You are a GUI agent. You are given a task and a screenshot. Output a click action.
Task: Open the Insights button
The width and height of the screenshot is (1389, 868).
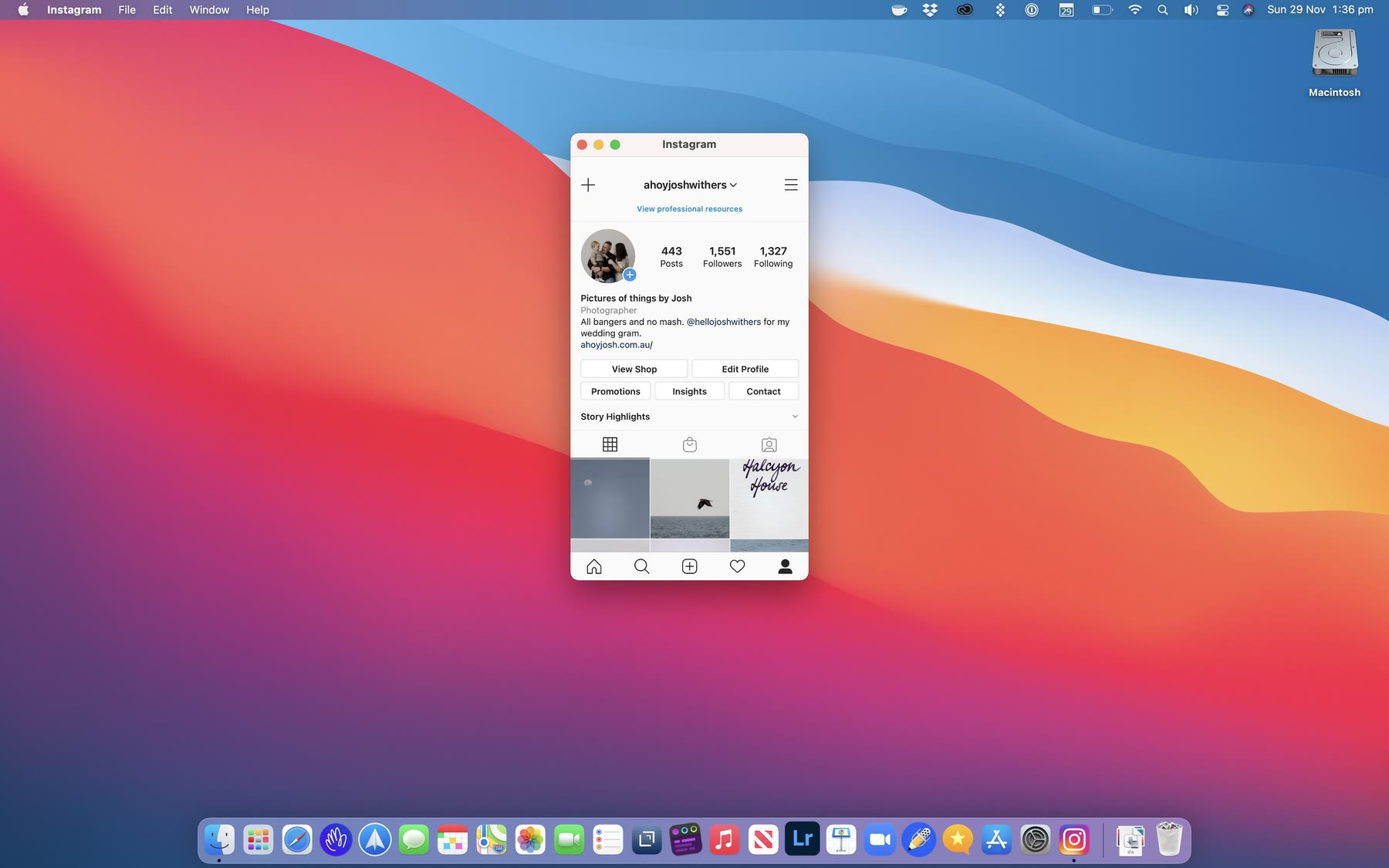pyautogui.click(x=689, y=392)
